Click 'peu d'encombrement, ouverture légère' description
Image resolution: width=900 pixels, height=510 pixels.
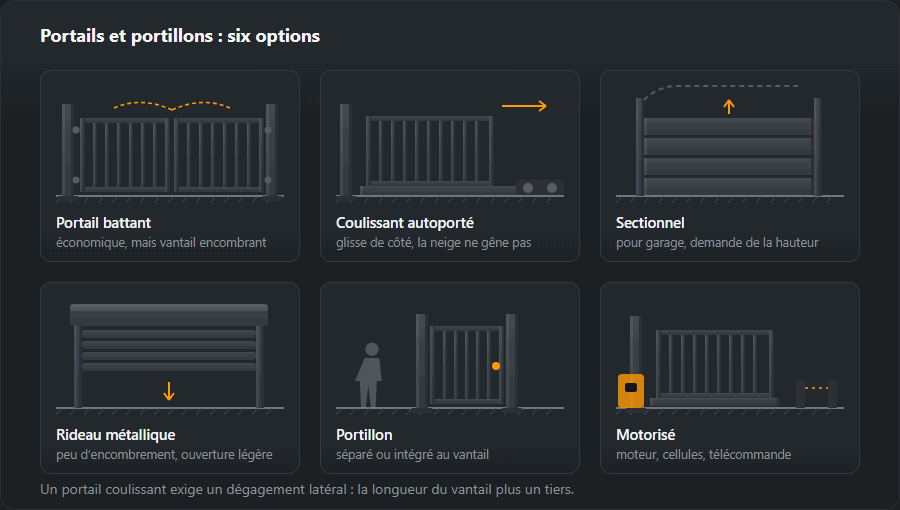[164, 455]
